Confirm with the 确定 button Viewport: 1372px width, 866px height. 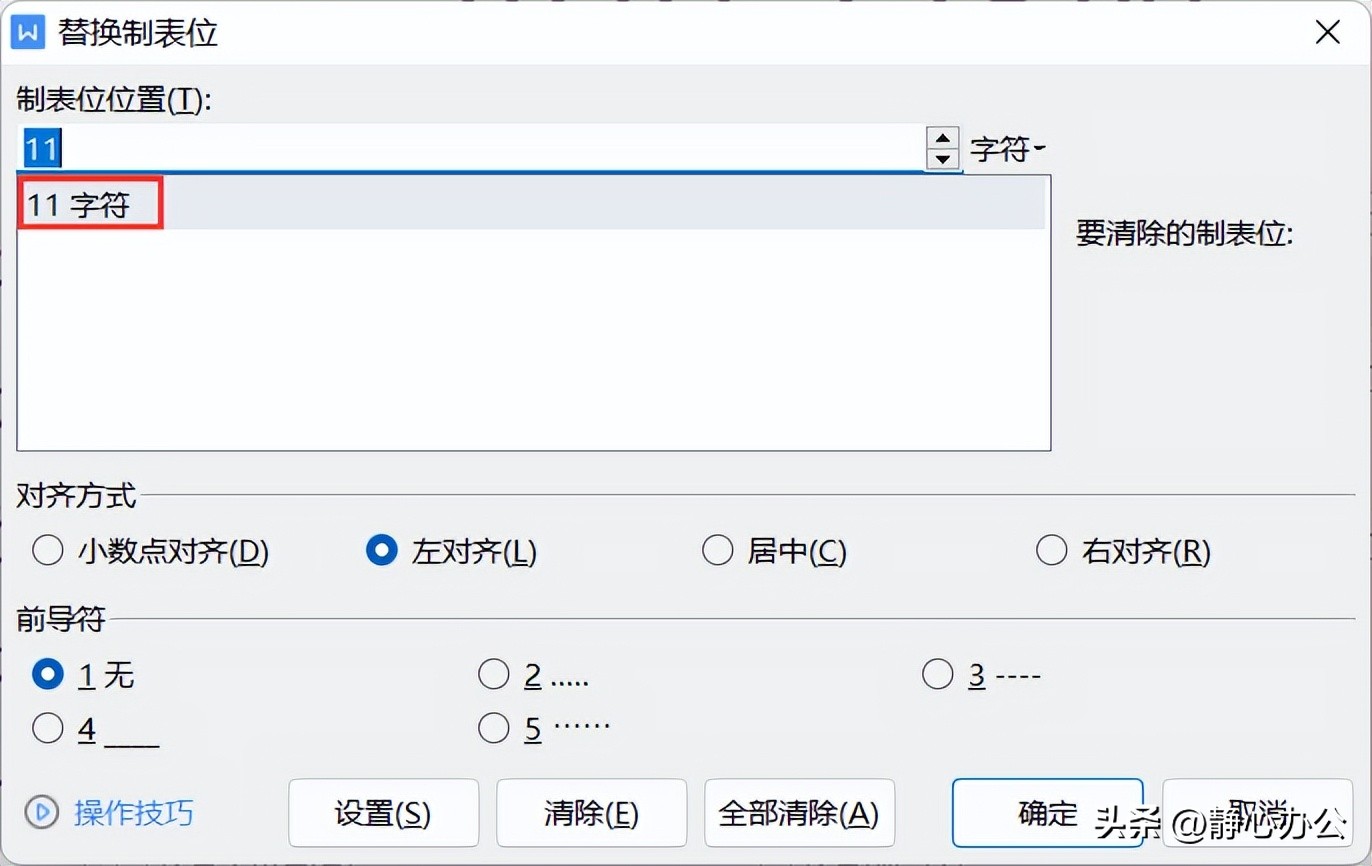pyautogui.click(x=1047, y=813)
